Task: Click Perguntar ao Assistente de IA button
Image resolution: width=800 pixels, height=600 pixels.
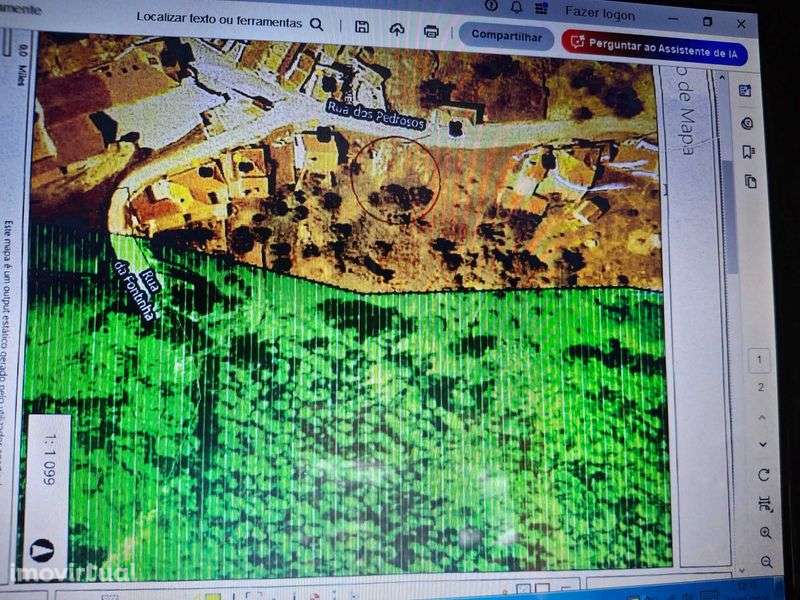Action: click(655, 47)
